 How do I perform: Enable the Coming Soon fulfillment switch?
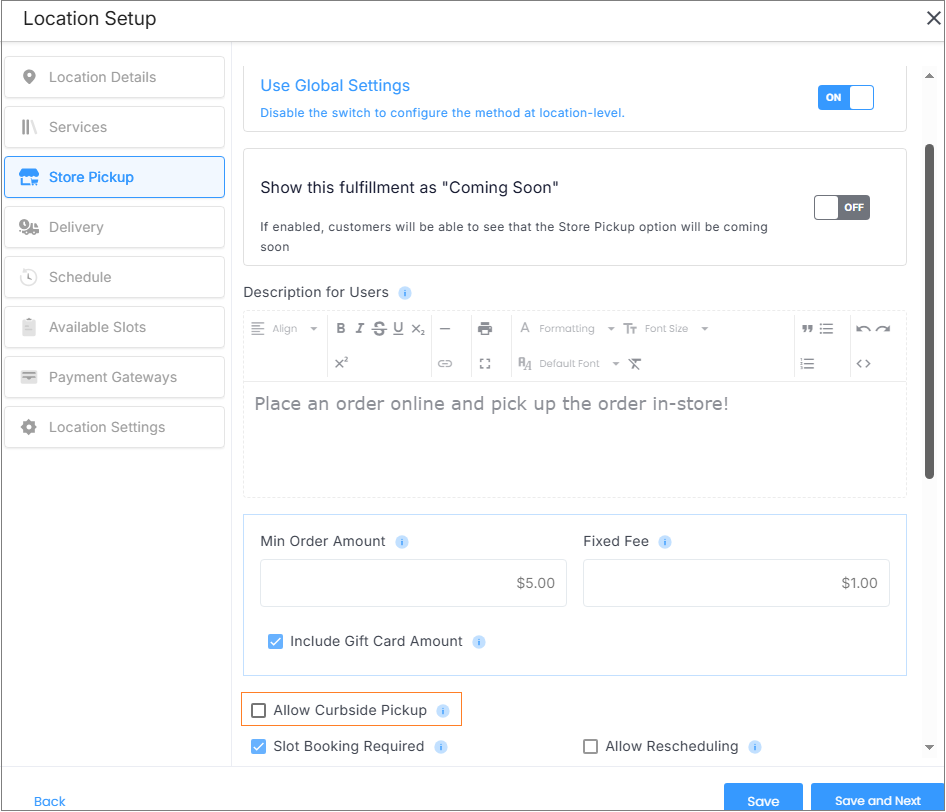click(842, 208)
